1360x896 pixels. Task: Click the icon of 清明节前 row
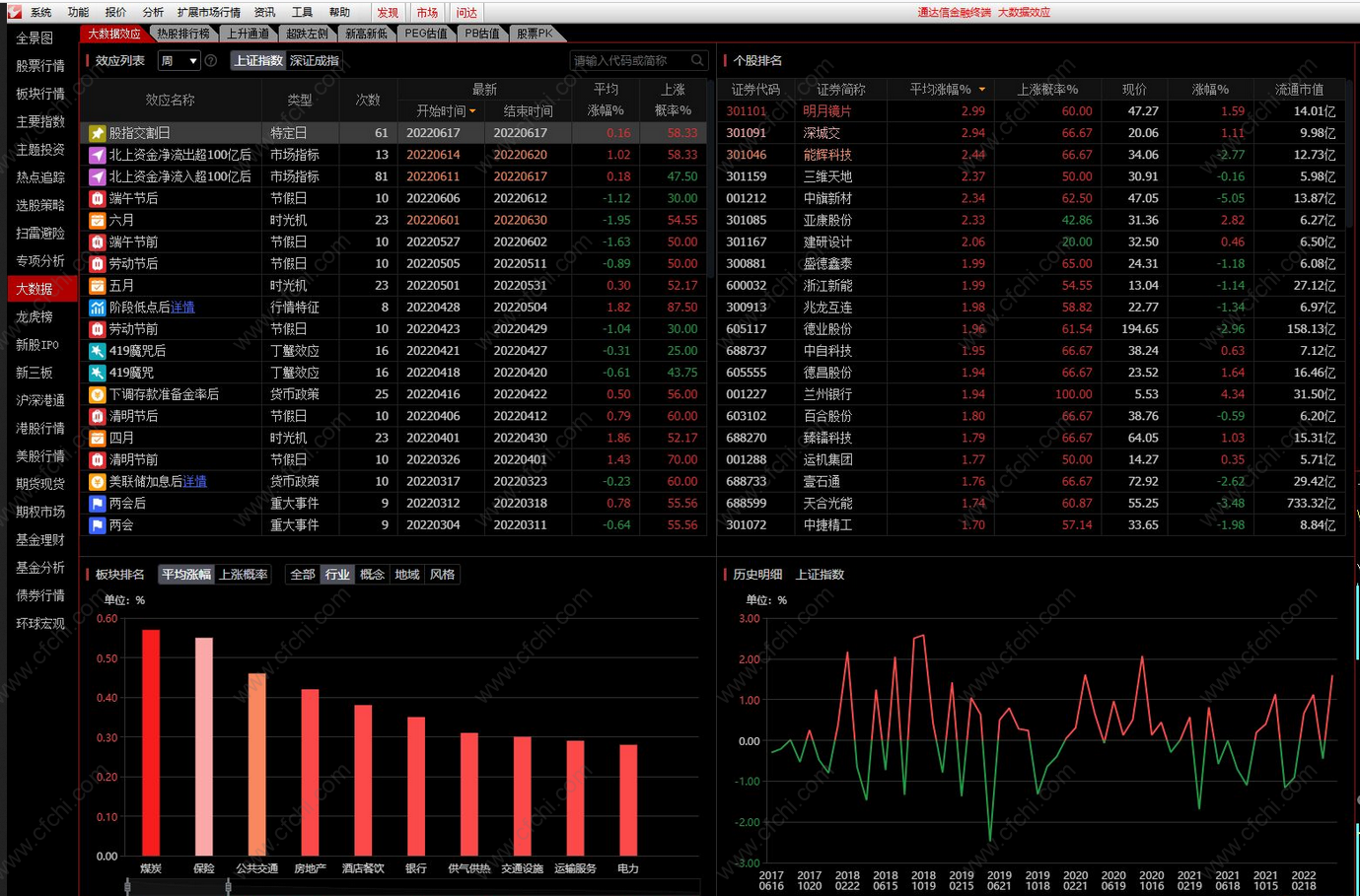[97, 459]
